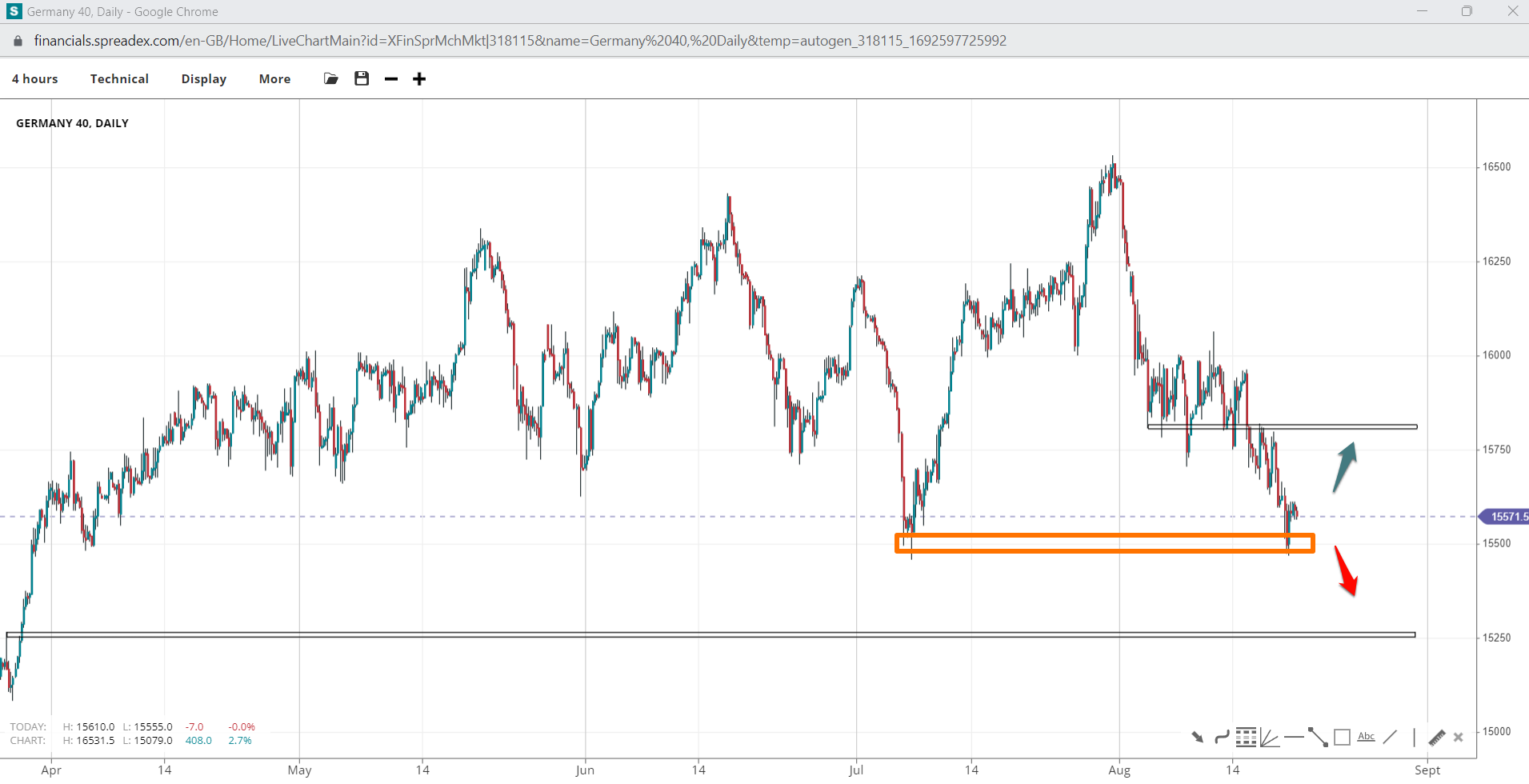Open the Technical menu
1529x784 pixels.
pyautogui.click(x=119, y=78)
